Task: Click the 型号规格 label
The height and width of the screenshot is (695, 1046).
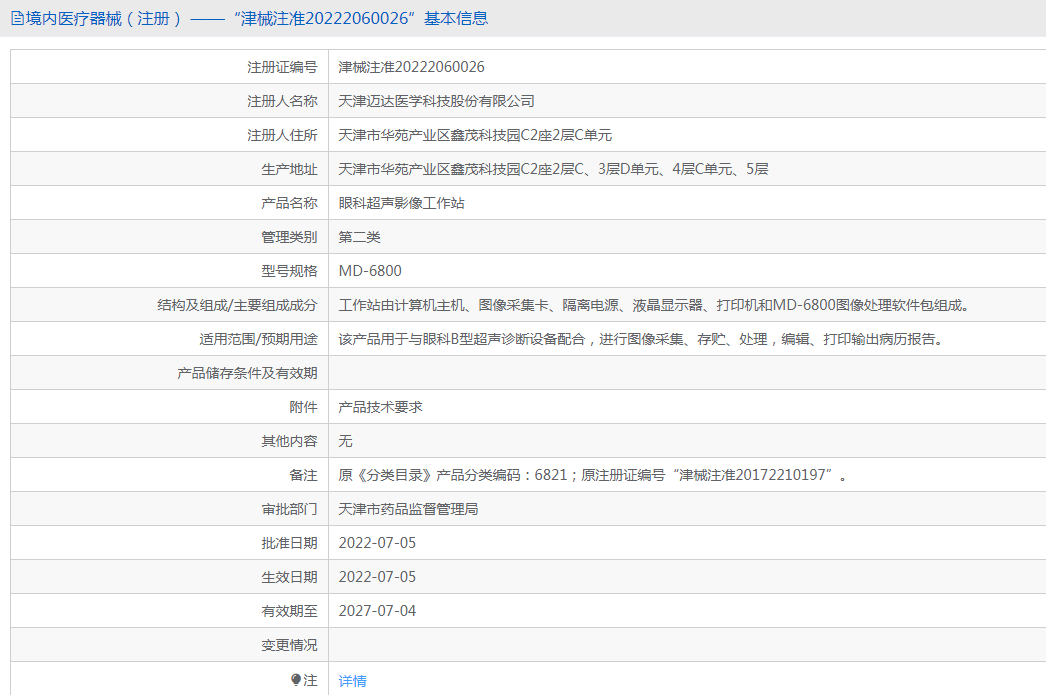Action: [x=289, y=271]
